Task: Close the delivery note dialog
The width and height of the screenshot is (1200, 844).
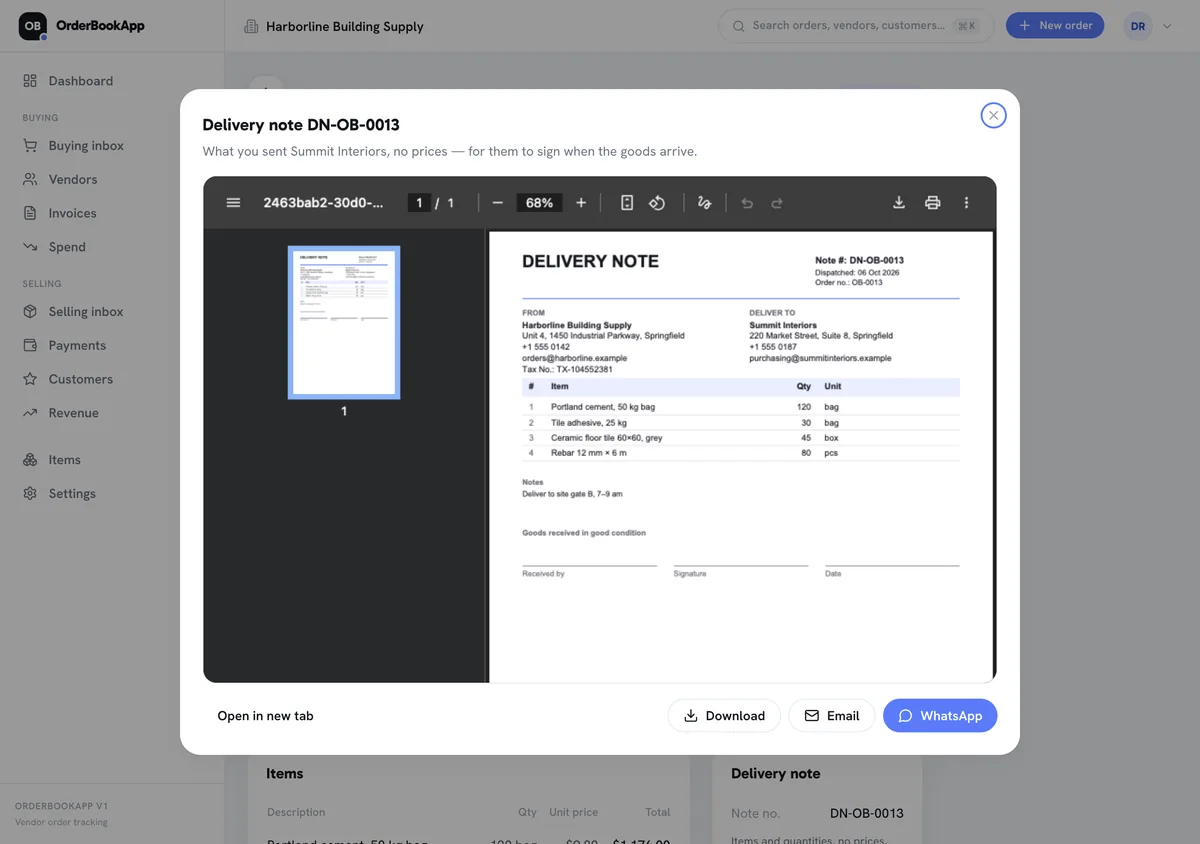Action: tap(993, 115)
